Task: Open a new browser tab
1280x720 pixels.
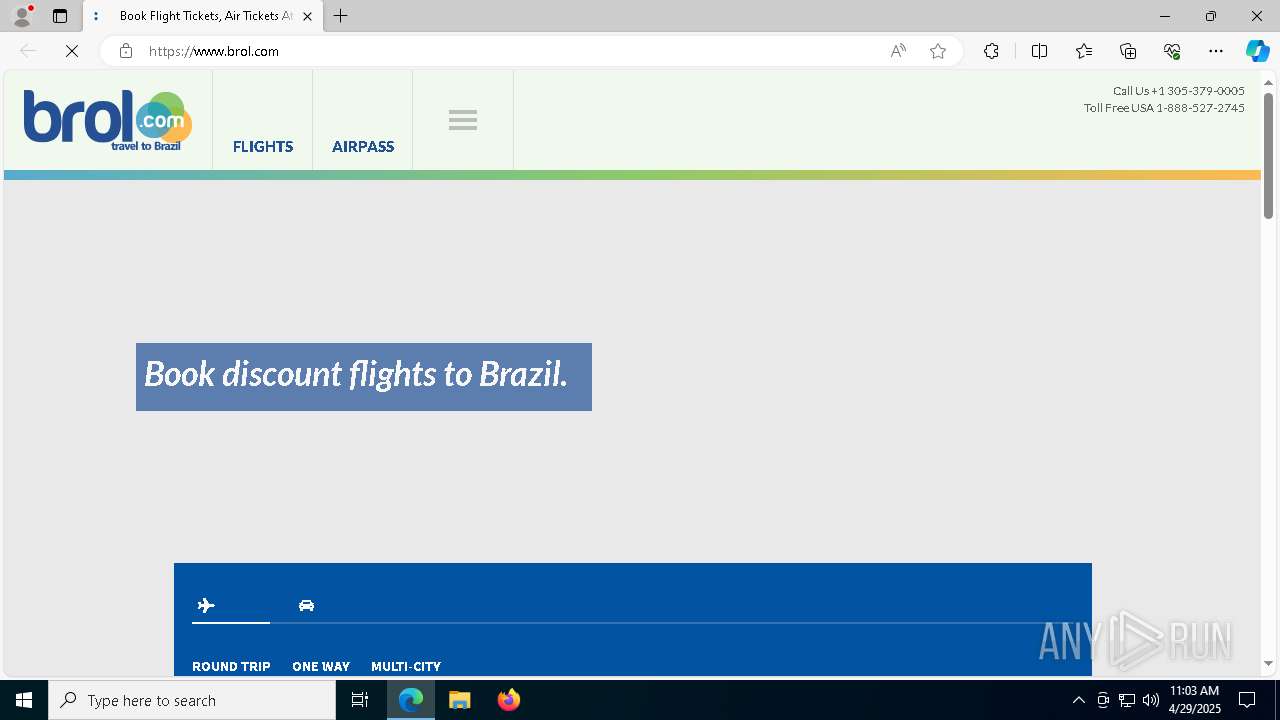Action: point(341,16)
